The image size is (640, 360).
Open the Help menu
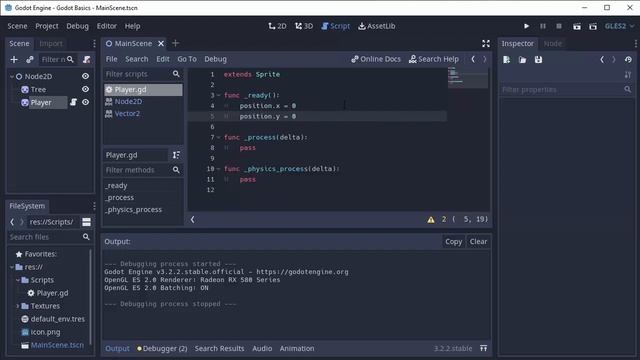[132, 26]
